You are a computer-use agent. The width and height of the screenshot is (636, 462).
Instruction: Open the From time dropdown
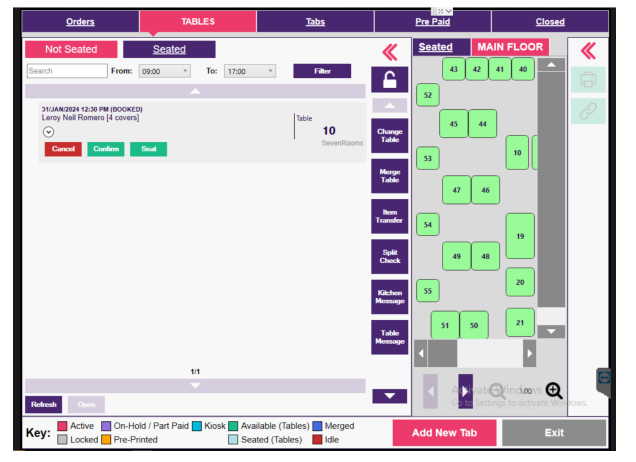tap(165, 71)
